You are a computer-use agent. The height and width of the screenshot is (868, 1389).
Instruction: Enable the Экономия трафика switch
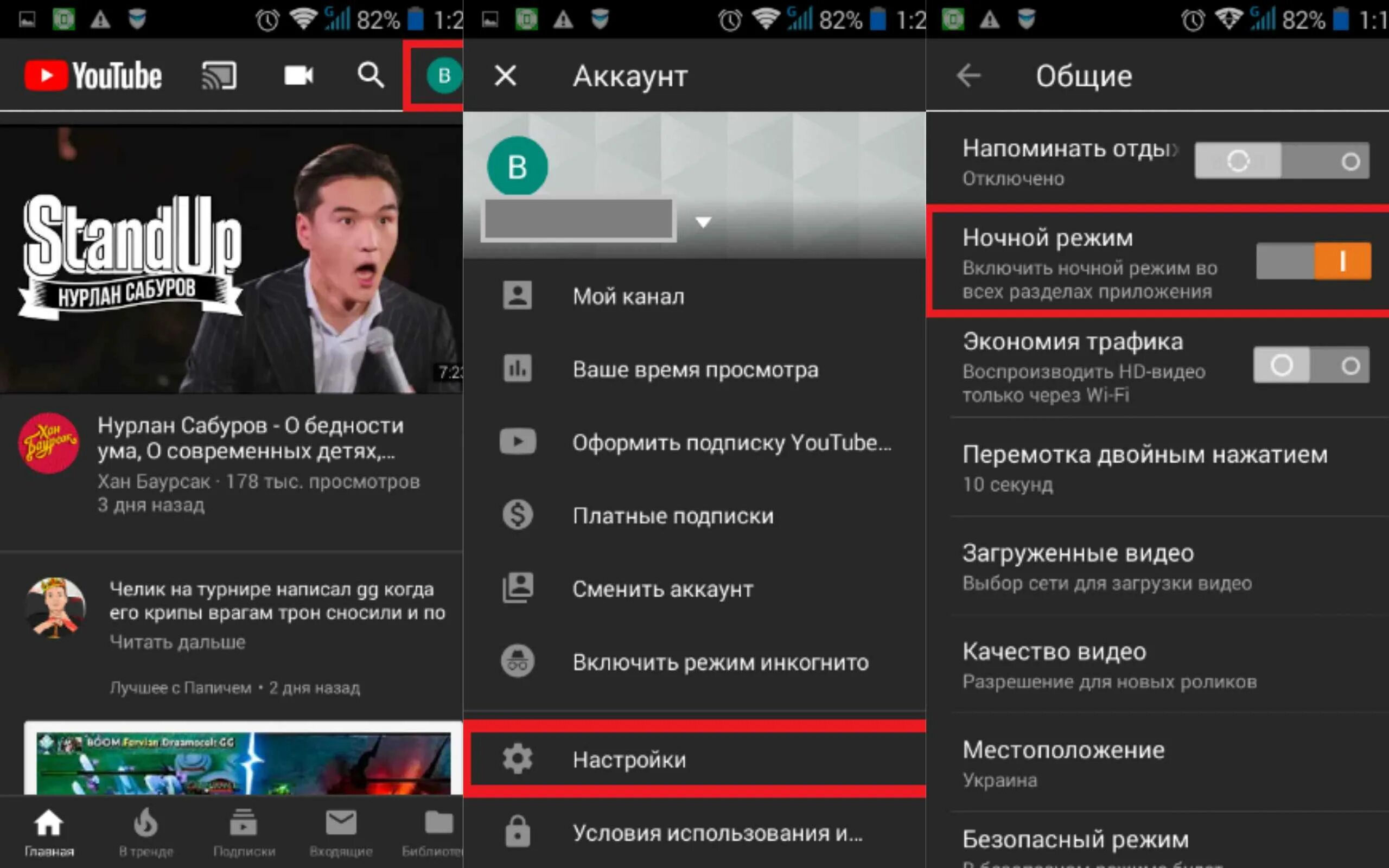coord(1311,365)
